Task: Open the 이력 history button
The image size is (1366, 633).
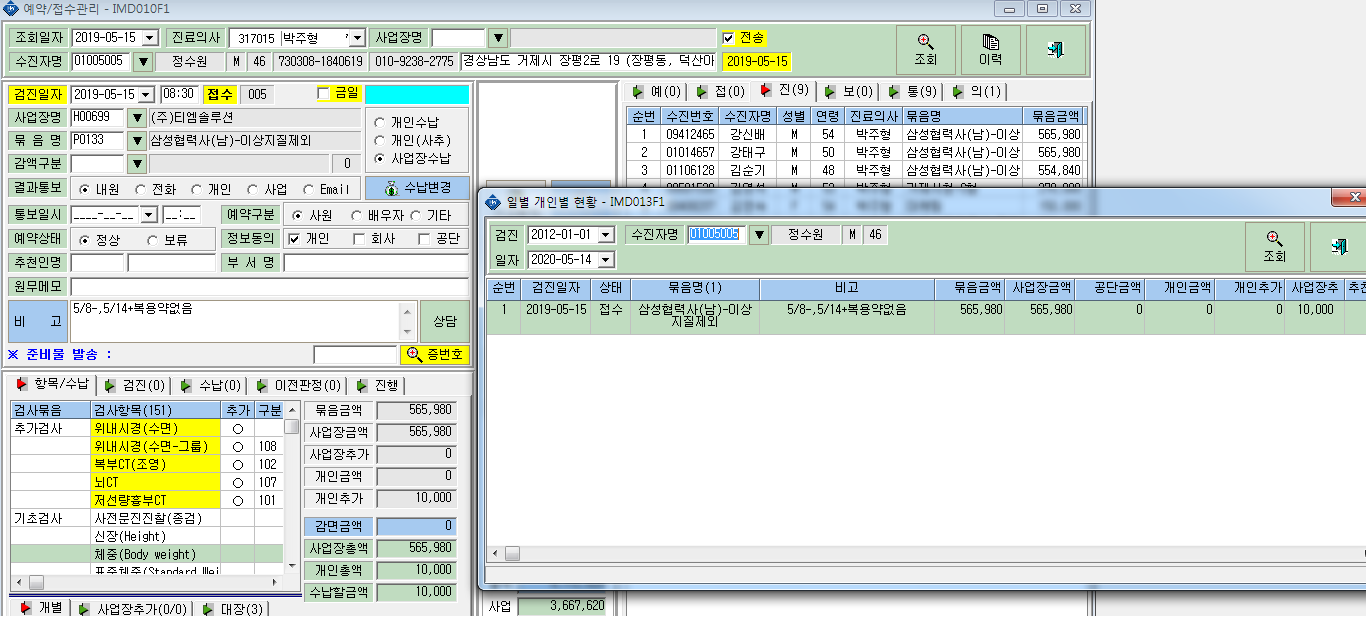Action: coord(990,50)
